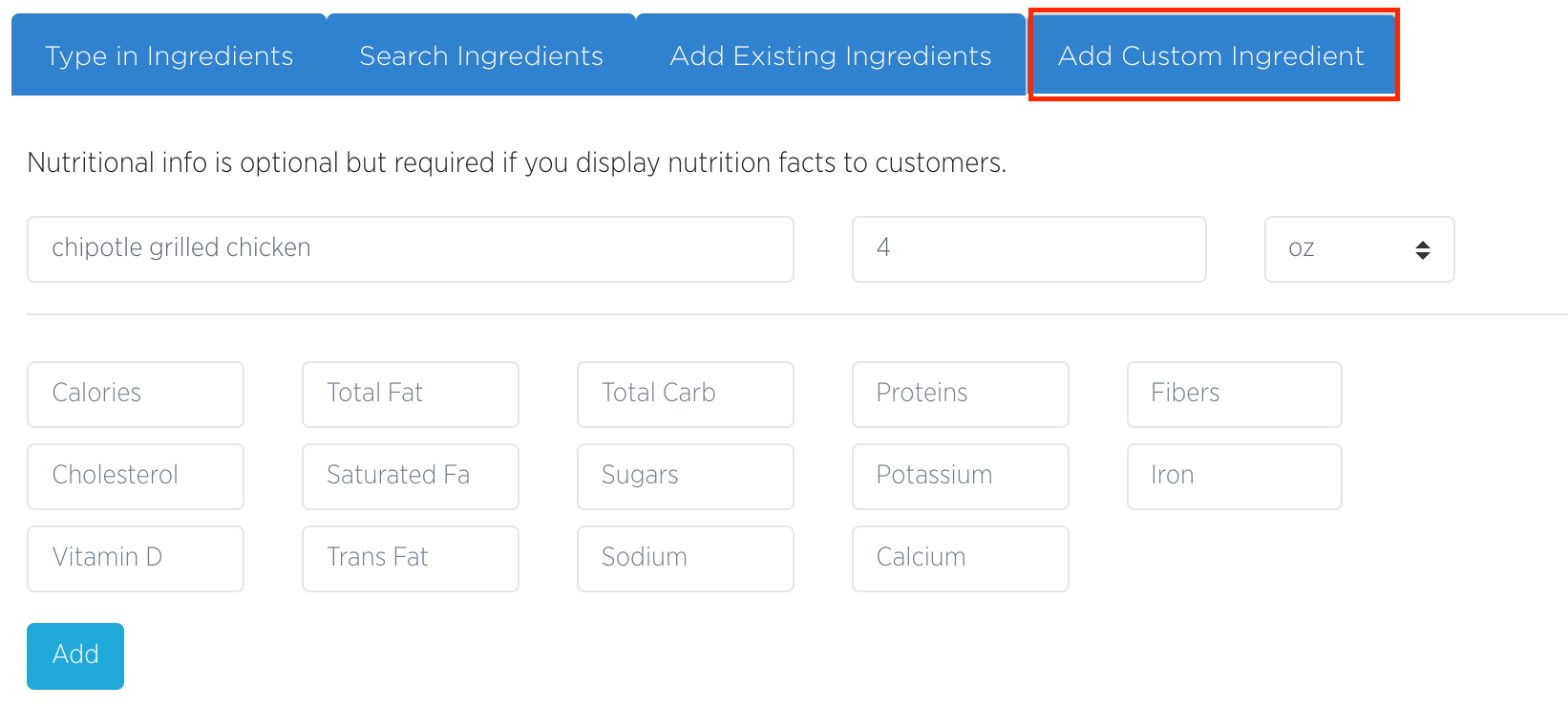Select the Total Carb input

point(686,394)
